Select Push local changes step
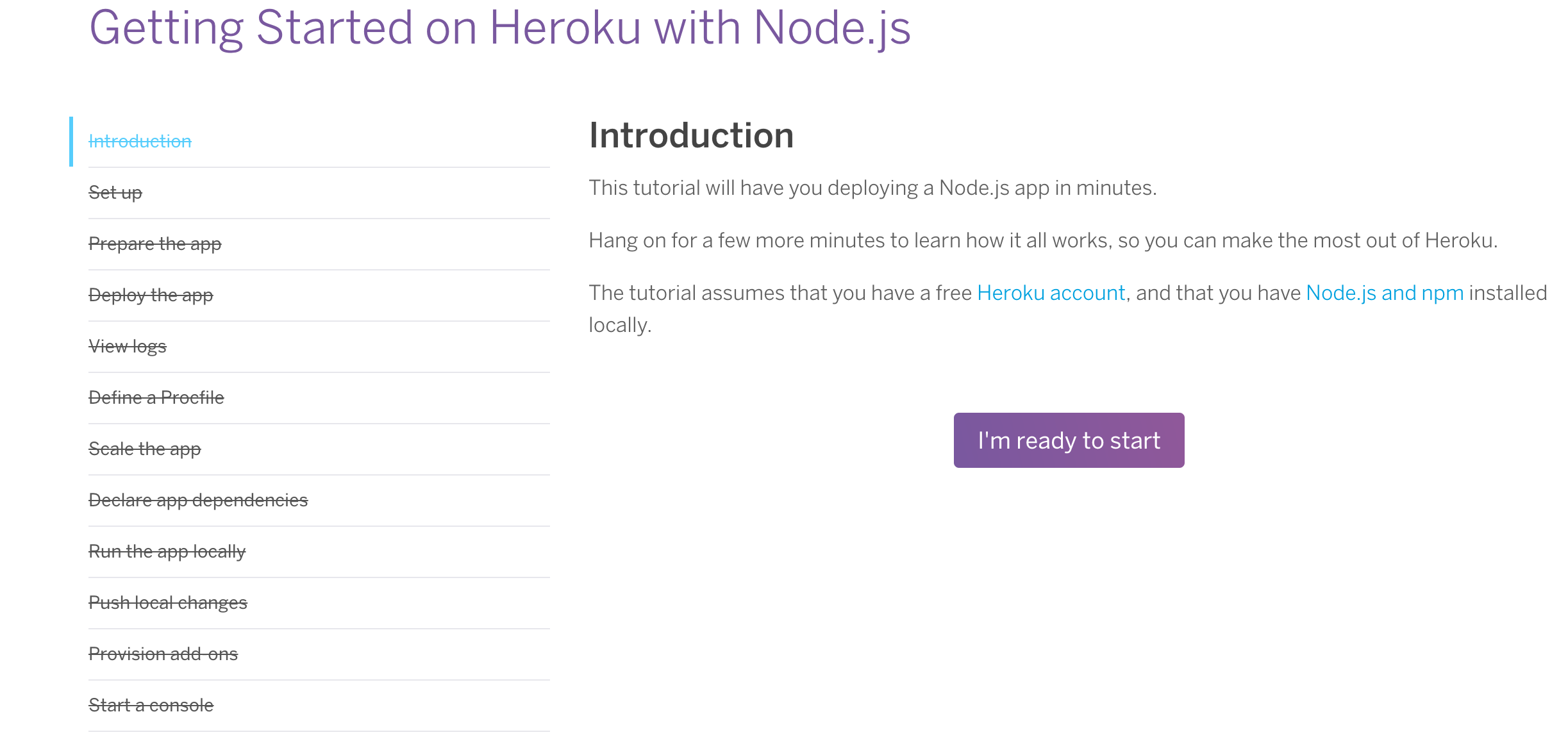This screenshot has width=1568, height=746. pos(168,602)
